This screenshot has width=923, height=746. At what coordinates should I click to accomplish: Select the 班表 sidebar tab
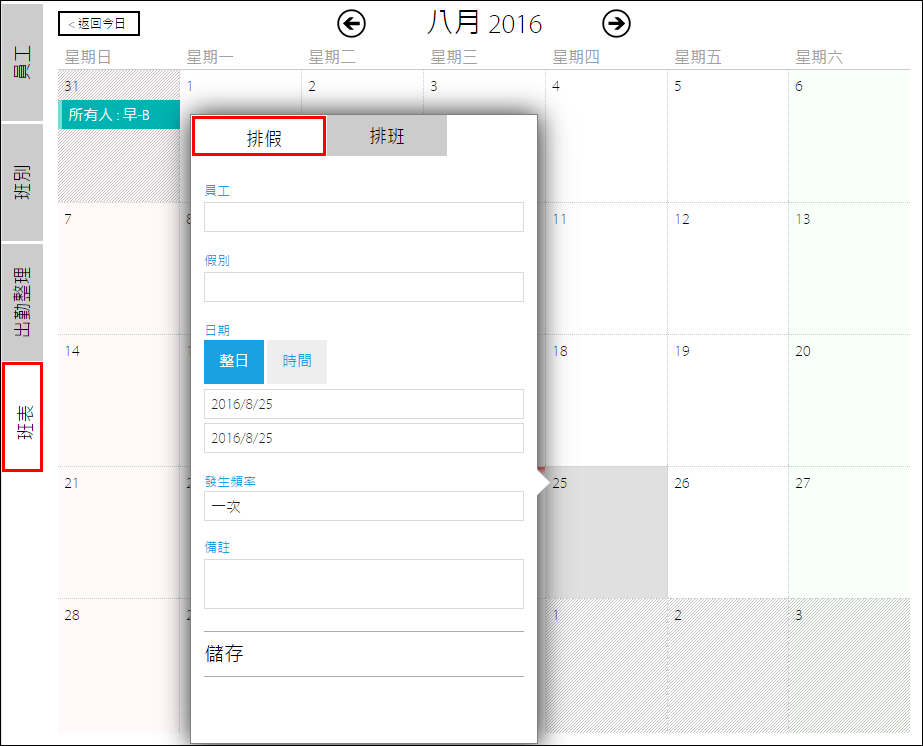pyautogui.click(x=22, y=417)
